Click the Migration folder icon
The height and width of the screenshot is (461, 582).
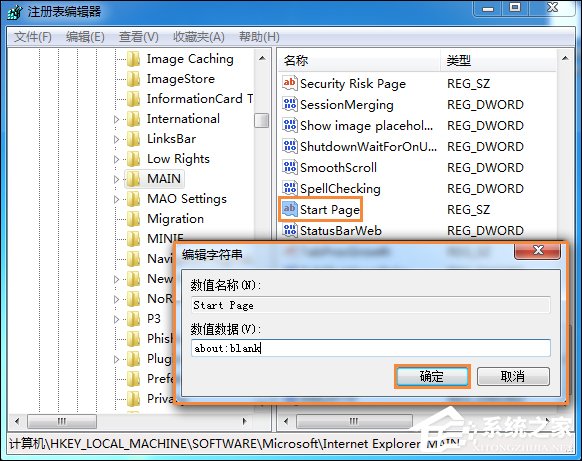point(133,219)
